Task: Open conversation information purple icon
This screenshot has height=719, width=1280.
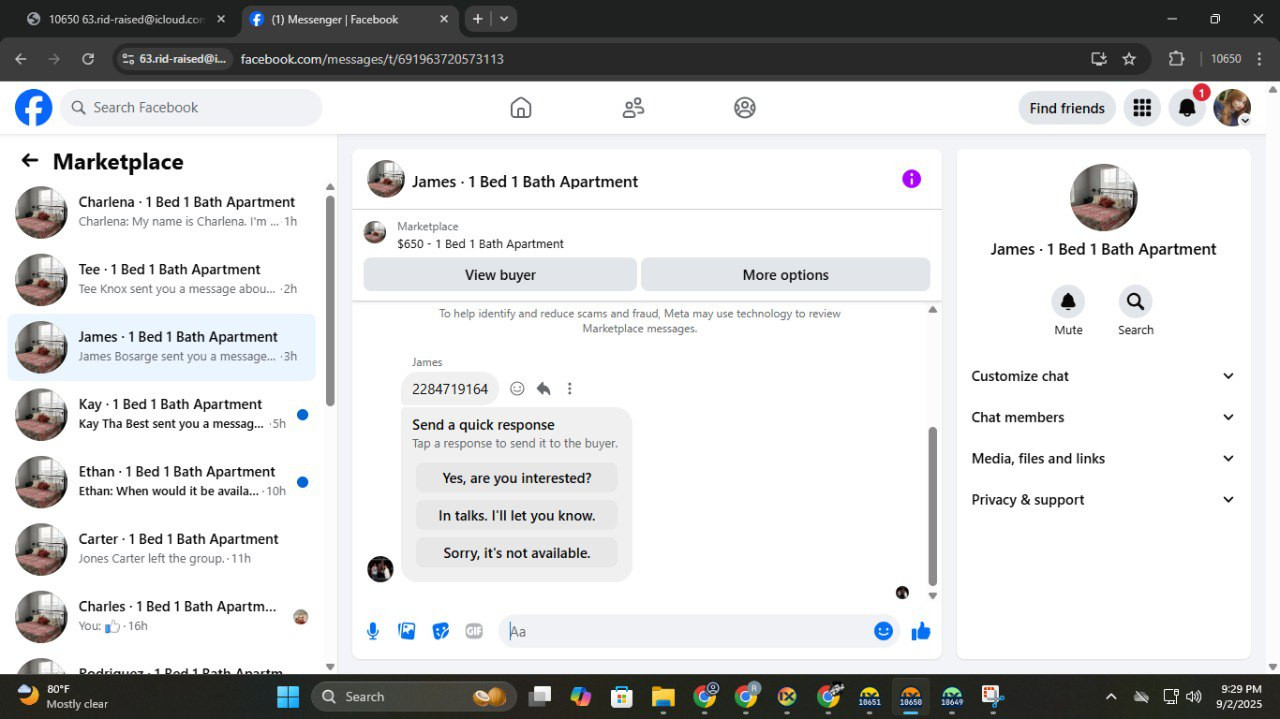Action: pos(911,179)
